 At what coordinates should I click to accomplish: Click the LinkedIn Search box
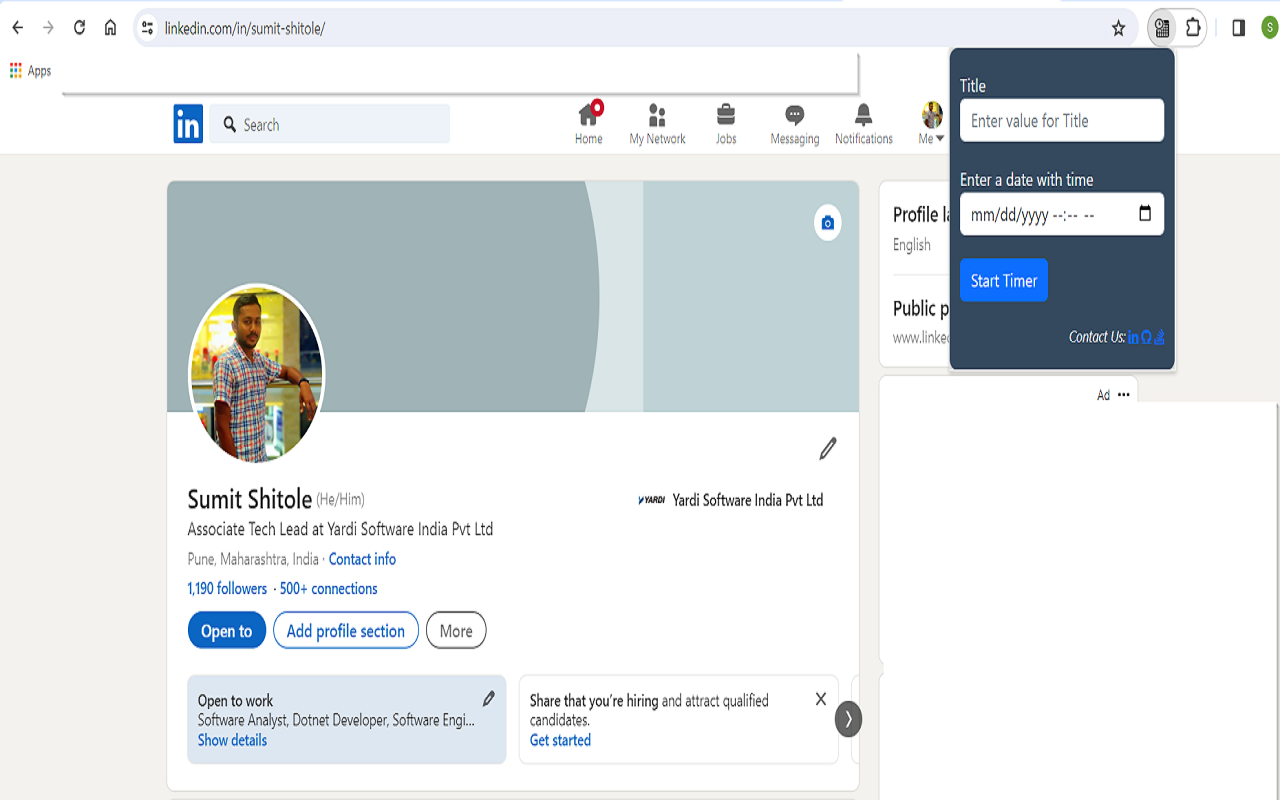click(330, 124)
